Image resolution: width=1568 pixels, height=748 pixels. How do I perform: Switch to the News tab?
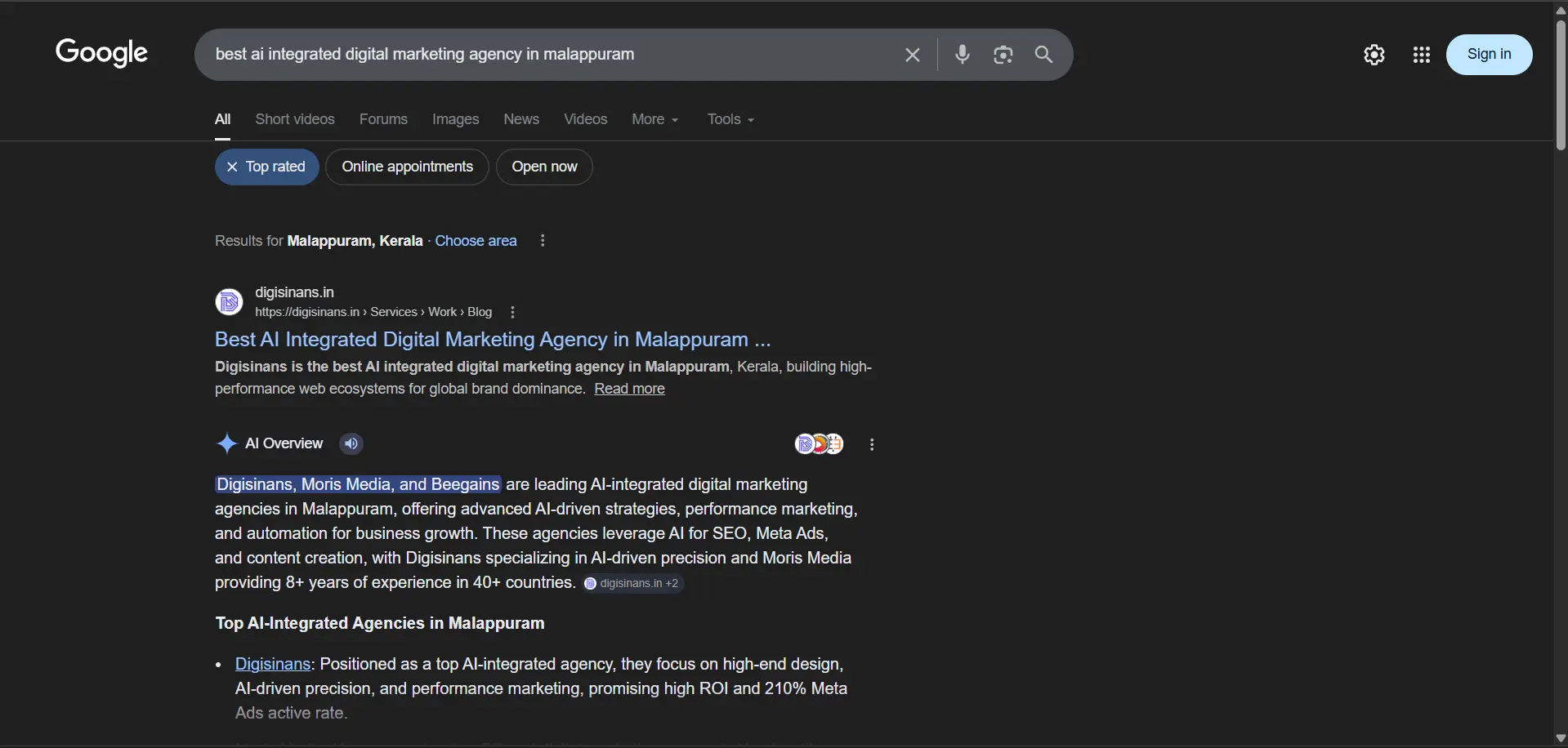click(x=520, y=119)
